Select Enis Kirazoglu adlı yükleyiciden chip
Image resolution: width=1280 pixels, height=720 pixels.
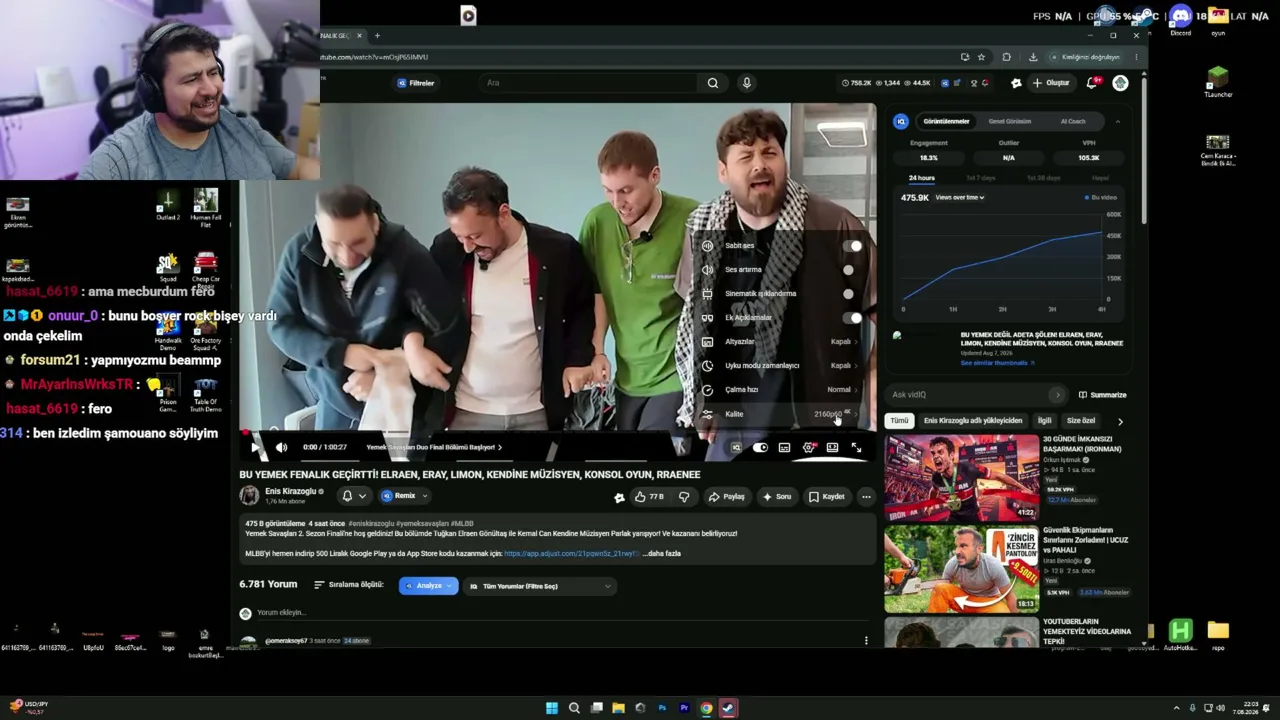(x=973, y=421)
